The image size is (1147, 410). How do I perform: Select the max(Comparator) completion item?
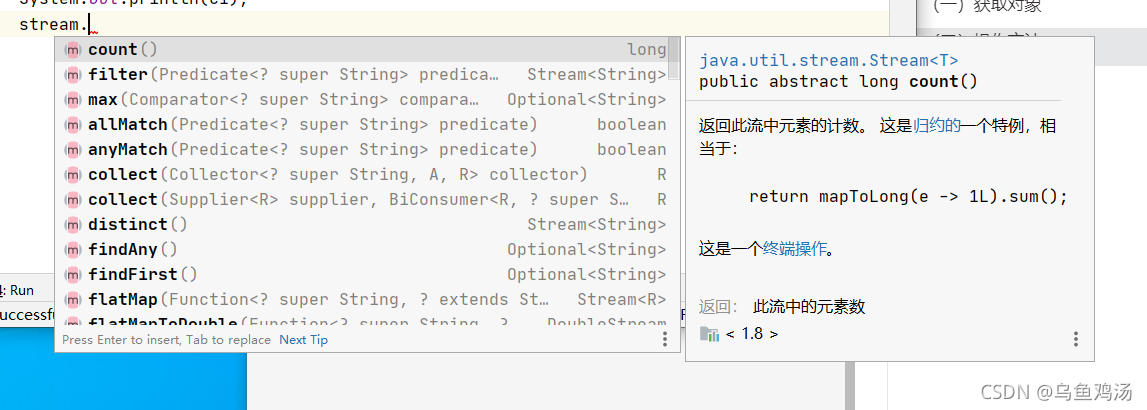tap(300, 100)
